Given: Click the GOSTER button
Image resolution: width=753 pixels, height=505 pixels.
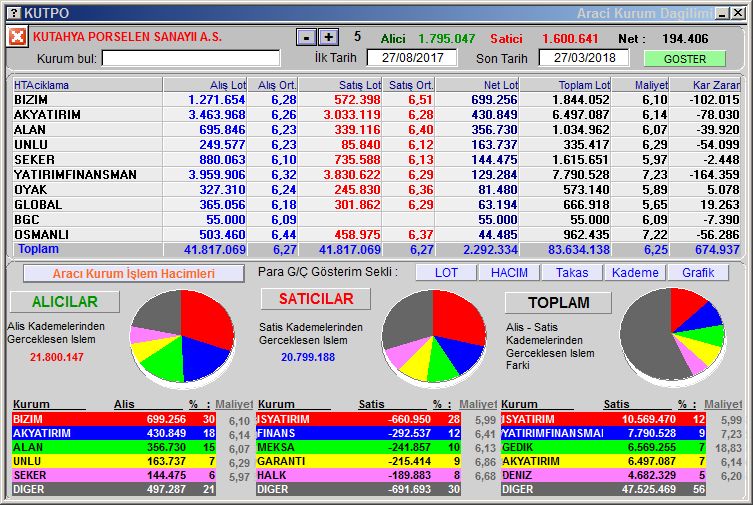Looking at the screenshot, I should 684,59.
